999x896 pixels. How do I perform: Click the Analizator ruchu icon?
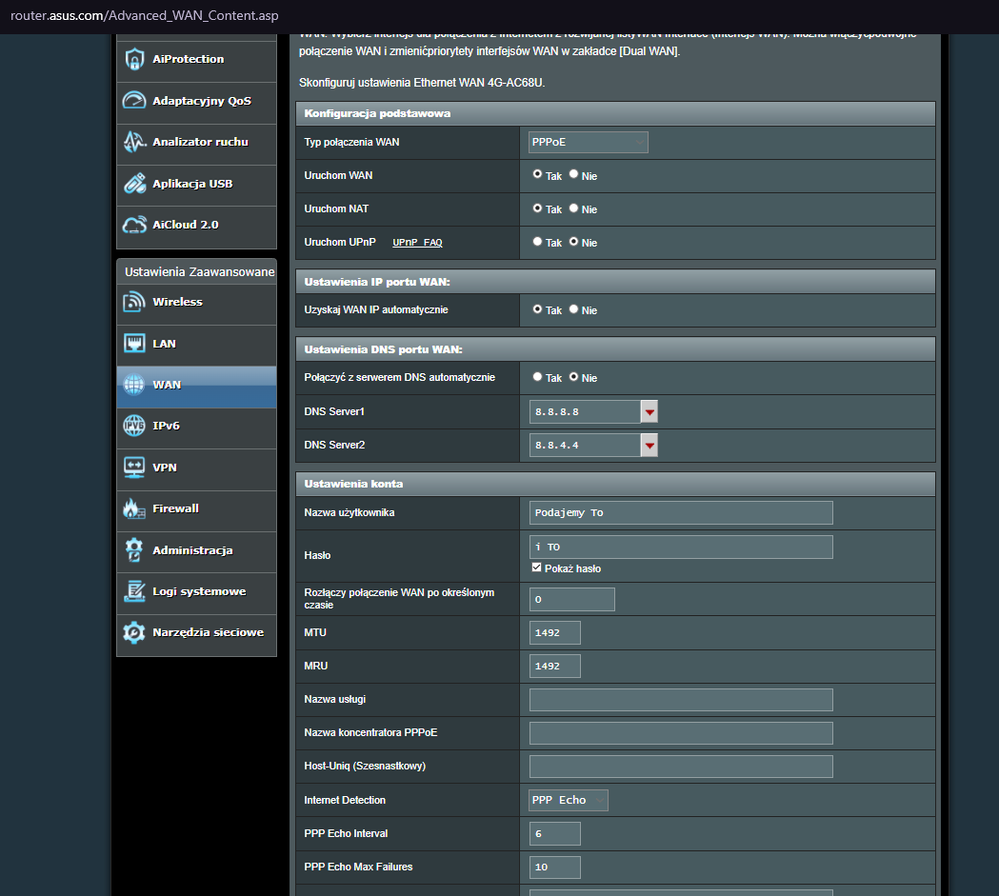(134, 142)
